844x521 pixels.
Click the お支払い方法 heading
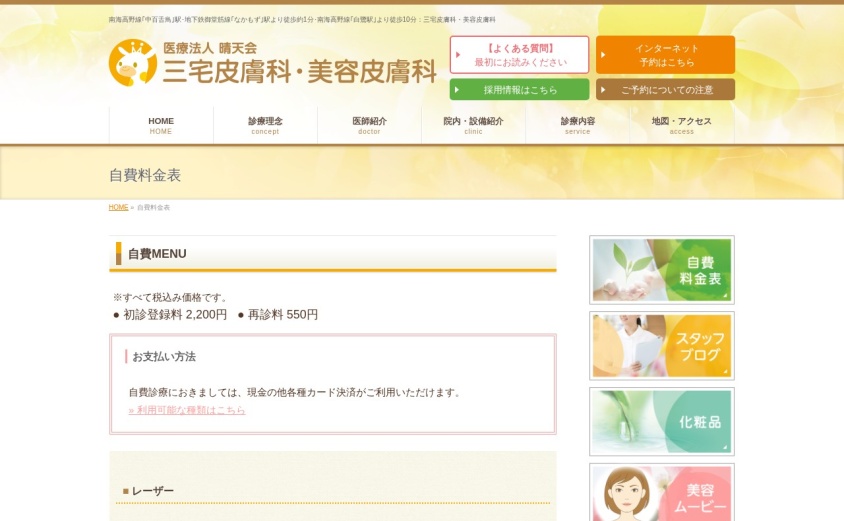click(164, 357)
